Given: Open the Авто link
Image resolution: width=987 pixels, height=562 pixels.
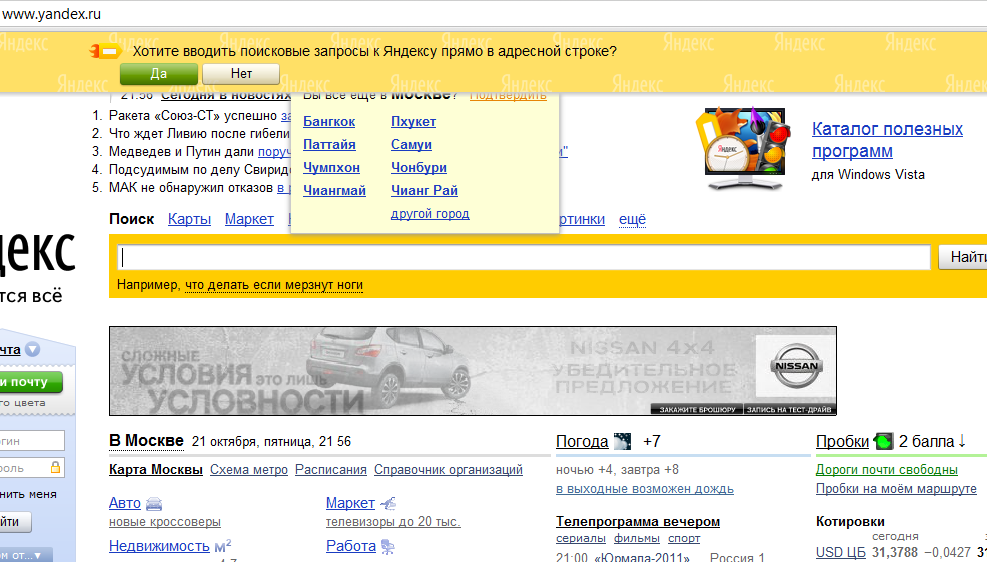Looking at the screenshot, I should coord(125,503).
